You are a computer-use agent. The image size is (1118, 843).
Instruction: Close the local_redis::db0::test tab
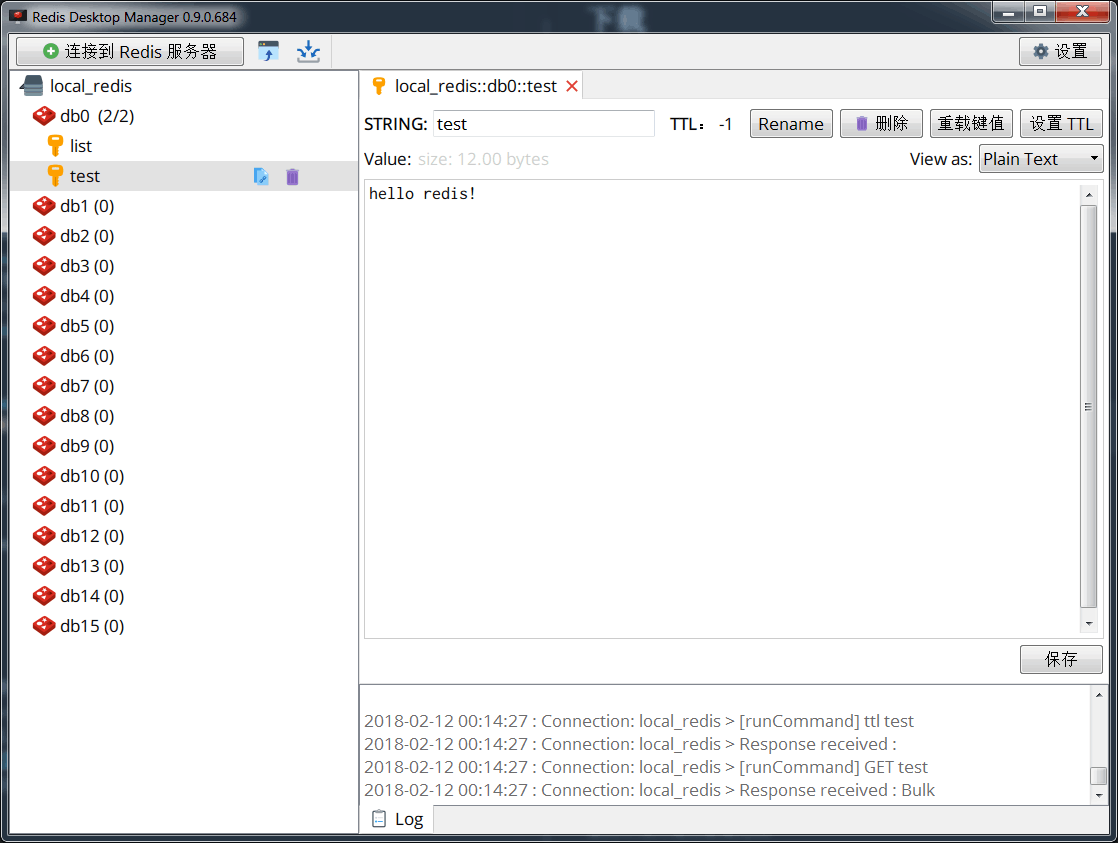pyautogui.click(x=572, y=86)
